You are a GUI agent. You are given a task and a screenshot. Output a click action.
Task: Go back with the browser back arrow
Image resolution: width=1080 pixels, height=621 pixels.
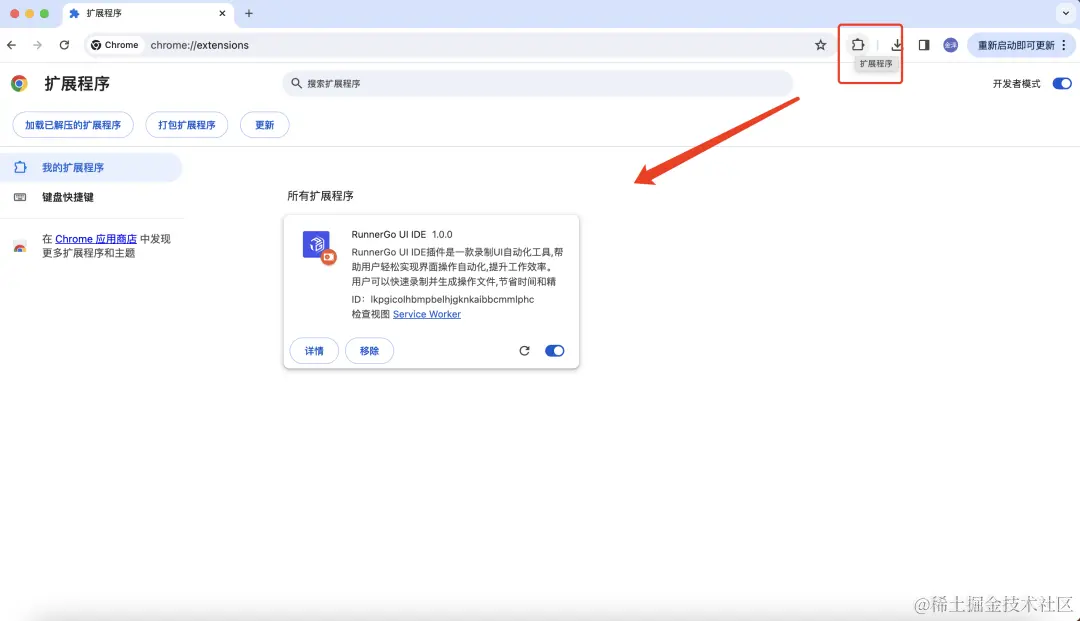[12, 45]
